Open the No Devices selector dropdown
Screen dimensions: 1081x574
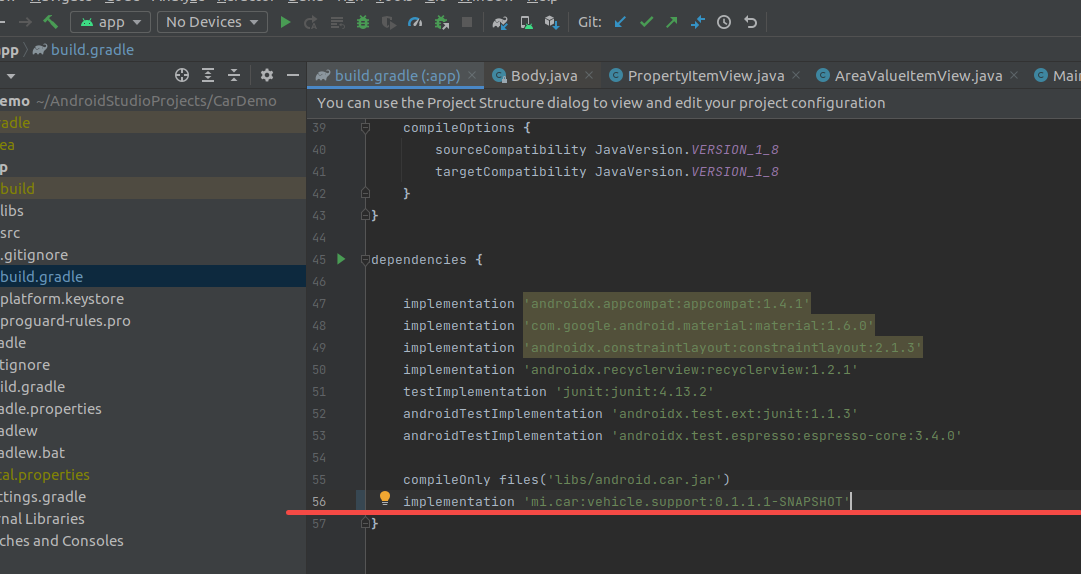coord(212,22)
